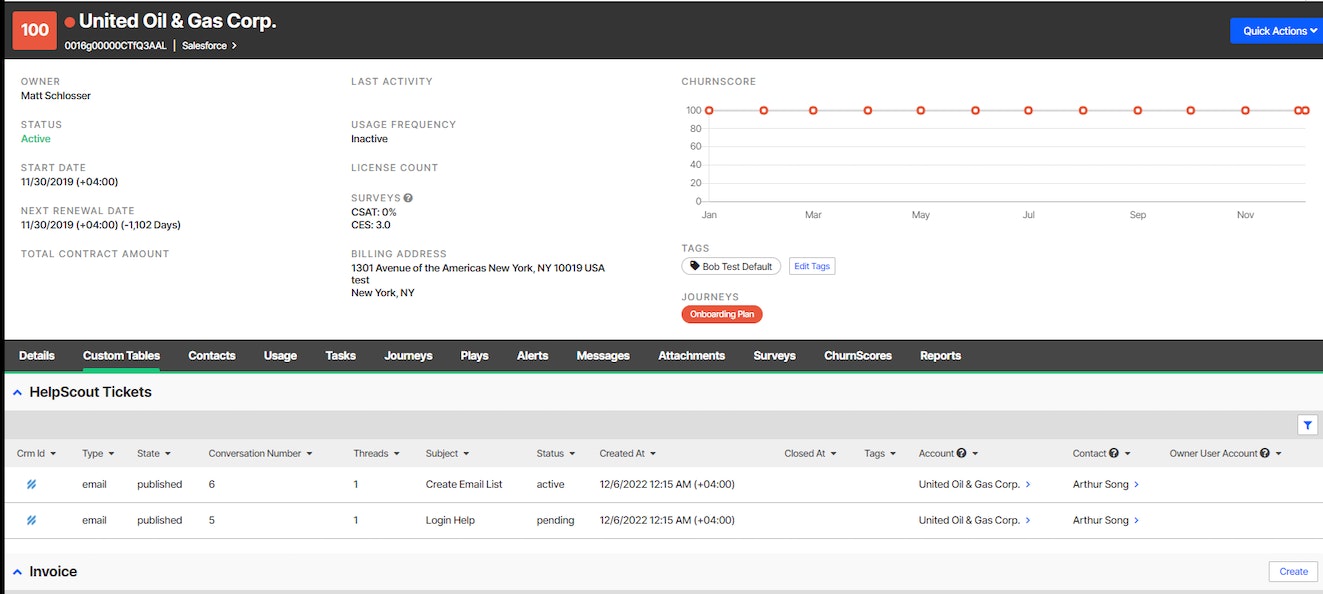Open the HelpScout icon for Create Email List
Screen dimensions: 1323x594
click(31, 484)
